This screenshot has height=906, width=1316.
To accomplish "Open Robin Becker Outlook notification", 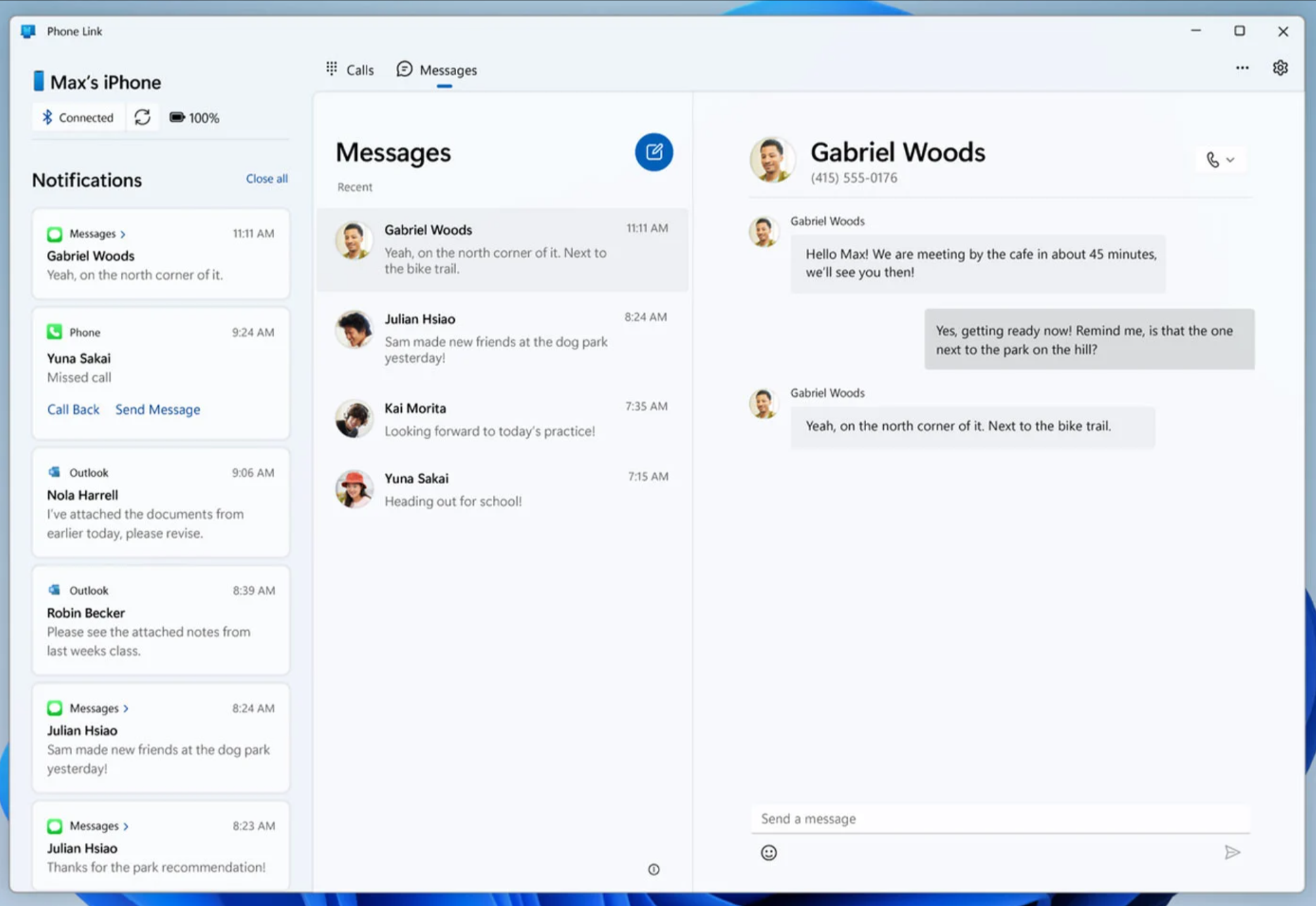I will 161,620.
